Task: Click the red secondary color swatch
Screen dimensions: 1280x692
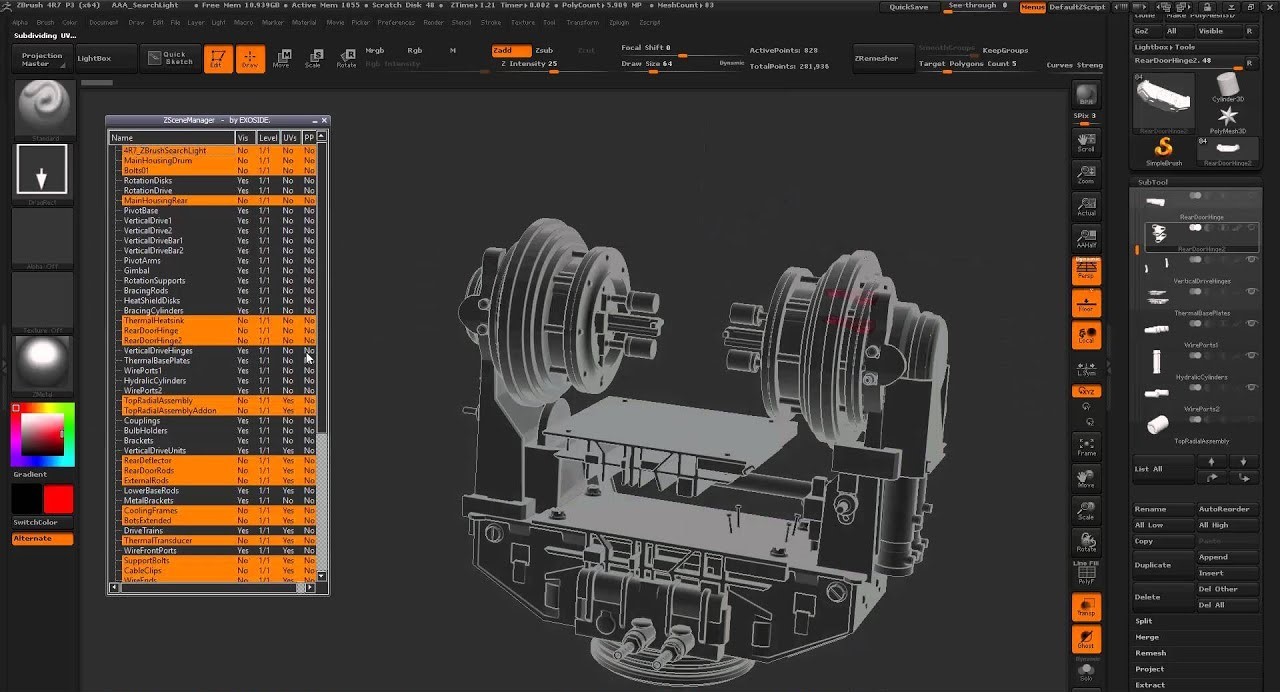Action: pyautogui.click(x=58, y=499)
